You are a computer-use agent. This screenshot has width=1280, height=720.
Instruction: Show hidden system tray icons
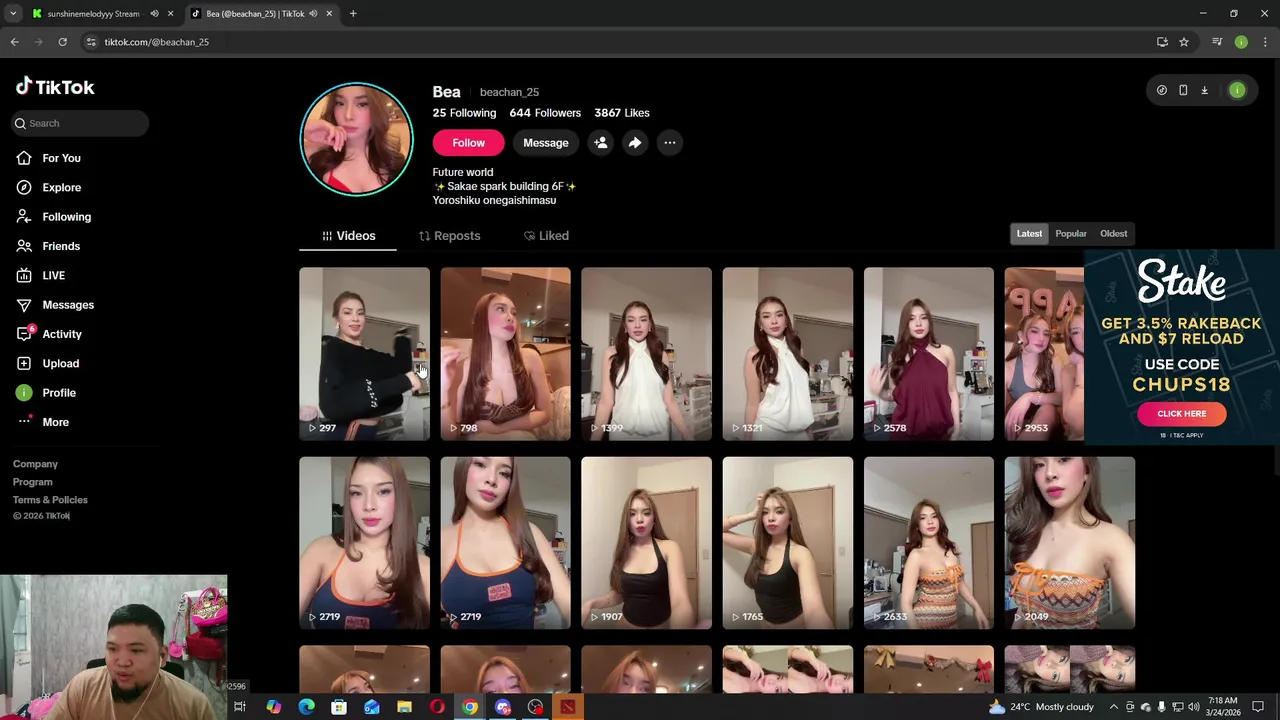(1113, 707)
